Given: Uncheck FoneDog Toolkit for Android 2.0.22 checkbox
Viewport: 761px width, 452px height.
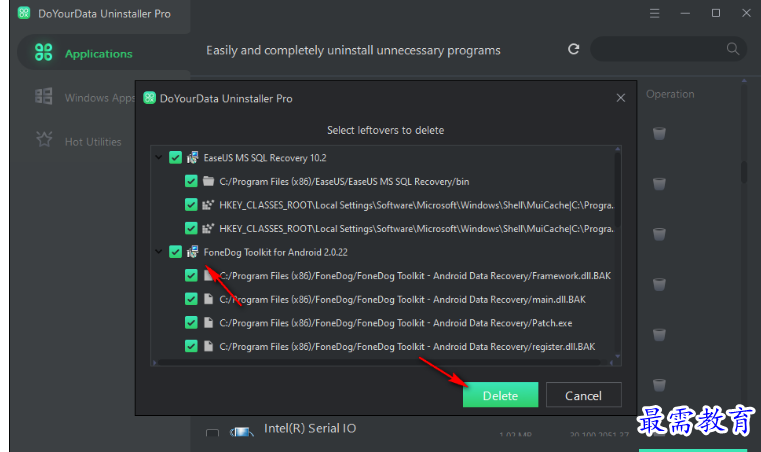Looking at the screenshot, I should (175, 252).
